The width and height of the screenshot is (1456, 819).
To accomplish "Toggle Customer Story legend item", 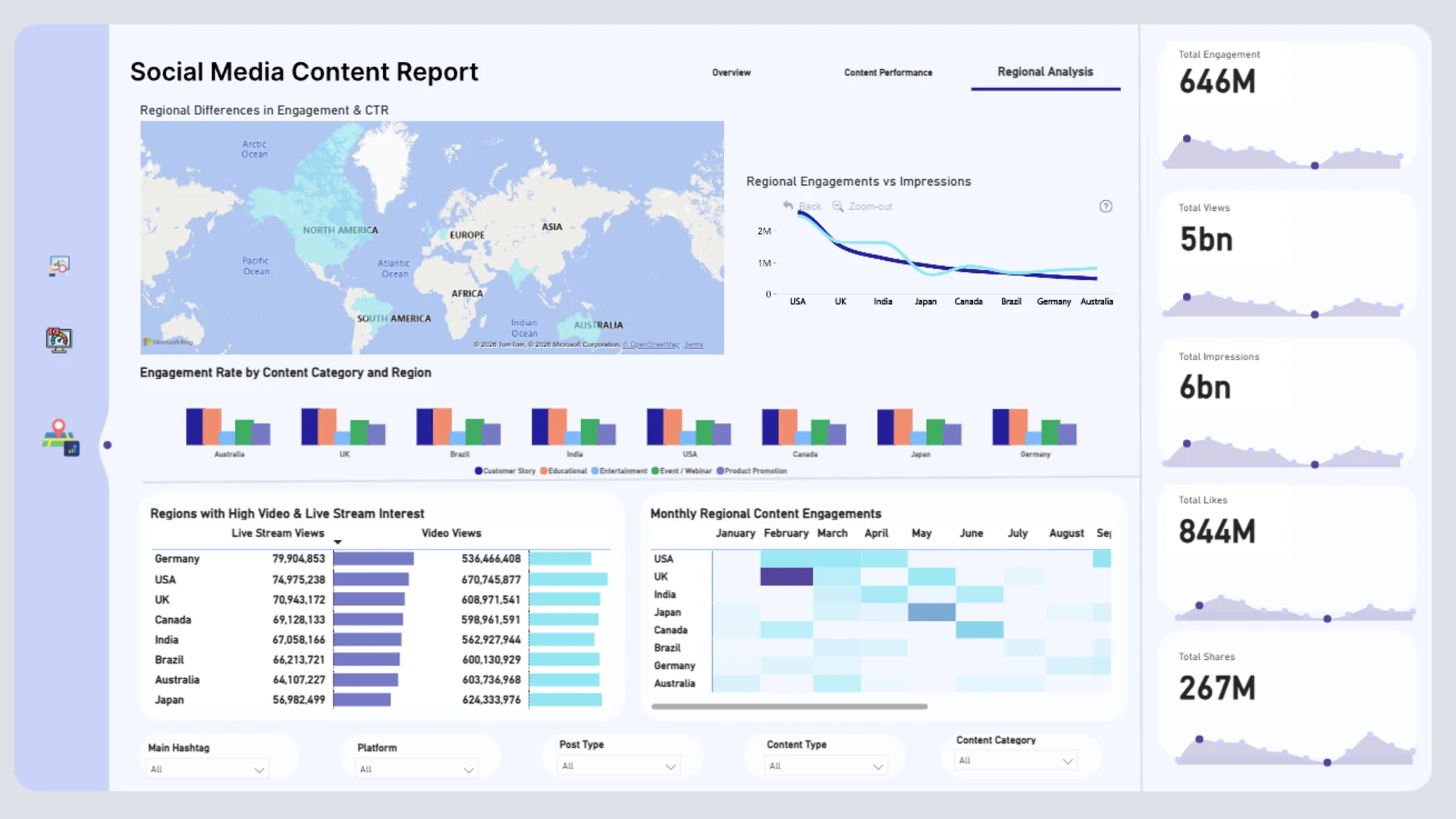I will 505,471.
